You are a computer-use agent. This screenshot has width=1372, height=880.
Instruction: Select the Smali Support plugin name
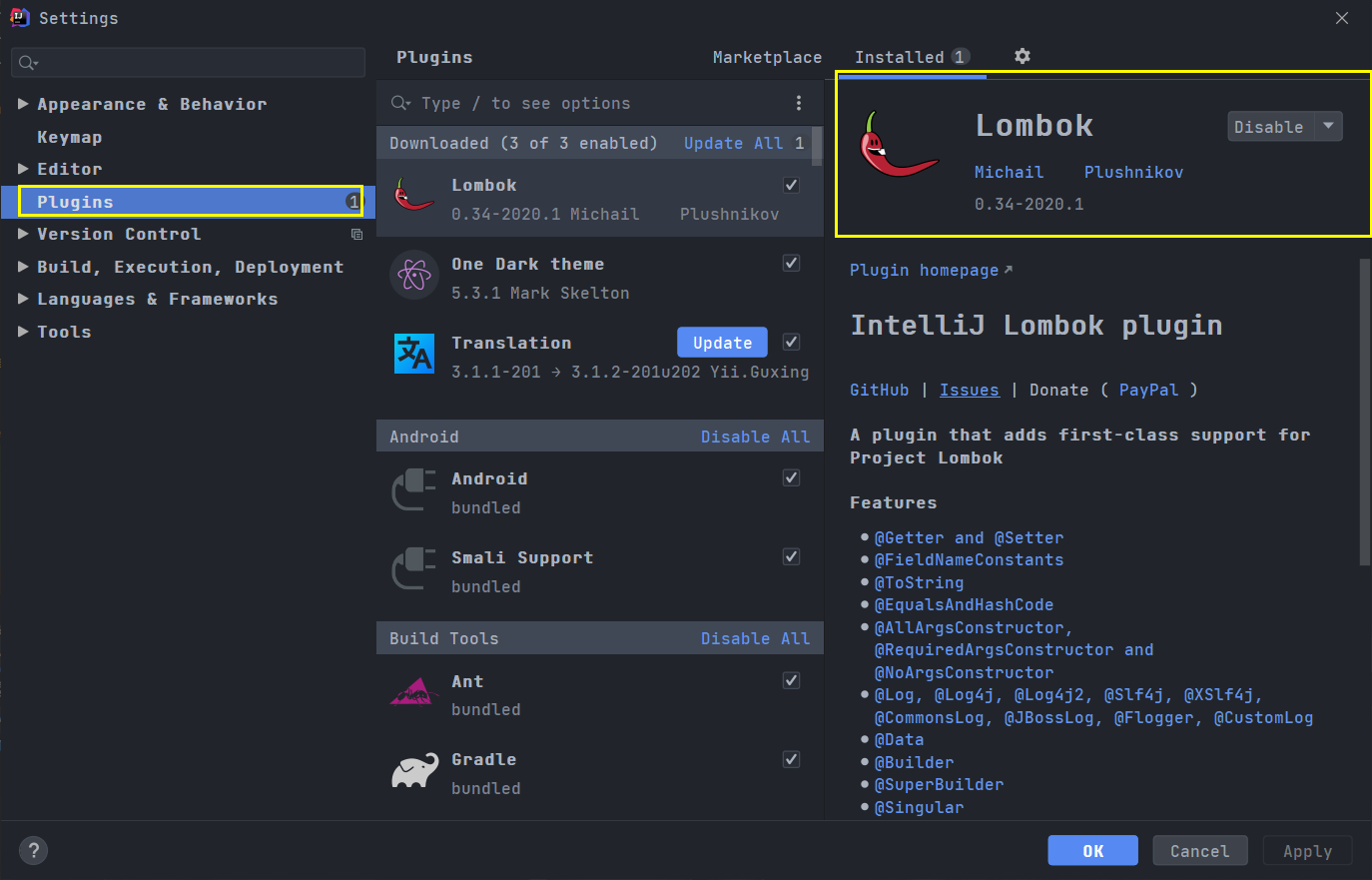coord(522,557)
